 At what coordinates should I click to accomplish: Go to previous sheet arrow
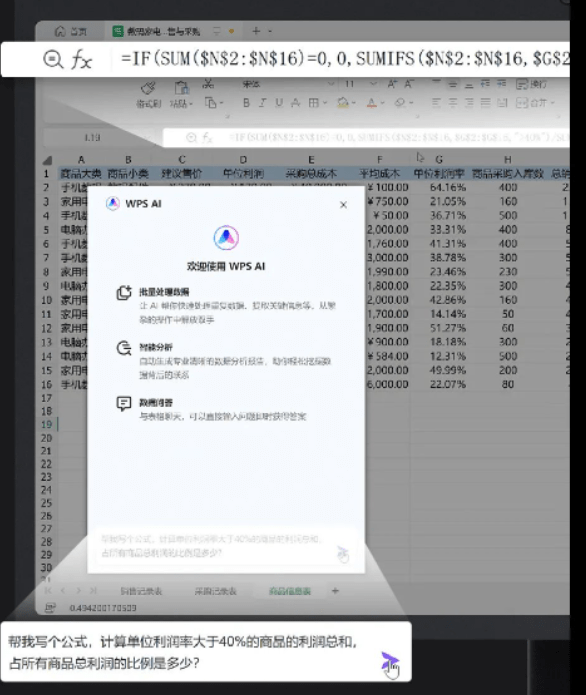click(x=63, y=590)
